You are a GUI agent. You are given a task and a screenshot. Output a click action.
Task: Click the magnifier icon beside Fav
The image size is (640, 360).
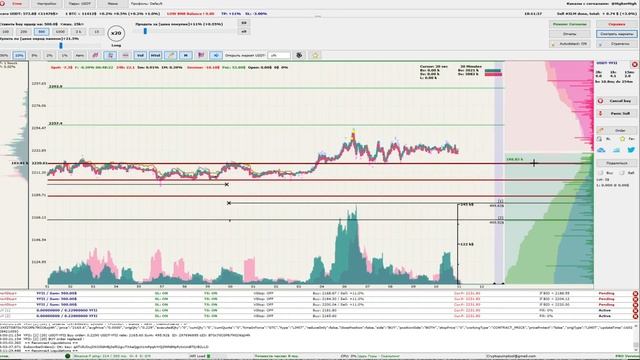coord(599,139)
